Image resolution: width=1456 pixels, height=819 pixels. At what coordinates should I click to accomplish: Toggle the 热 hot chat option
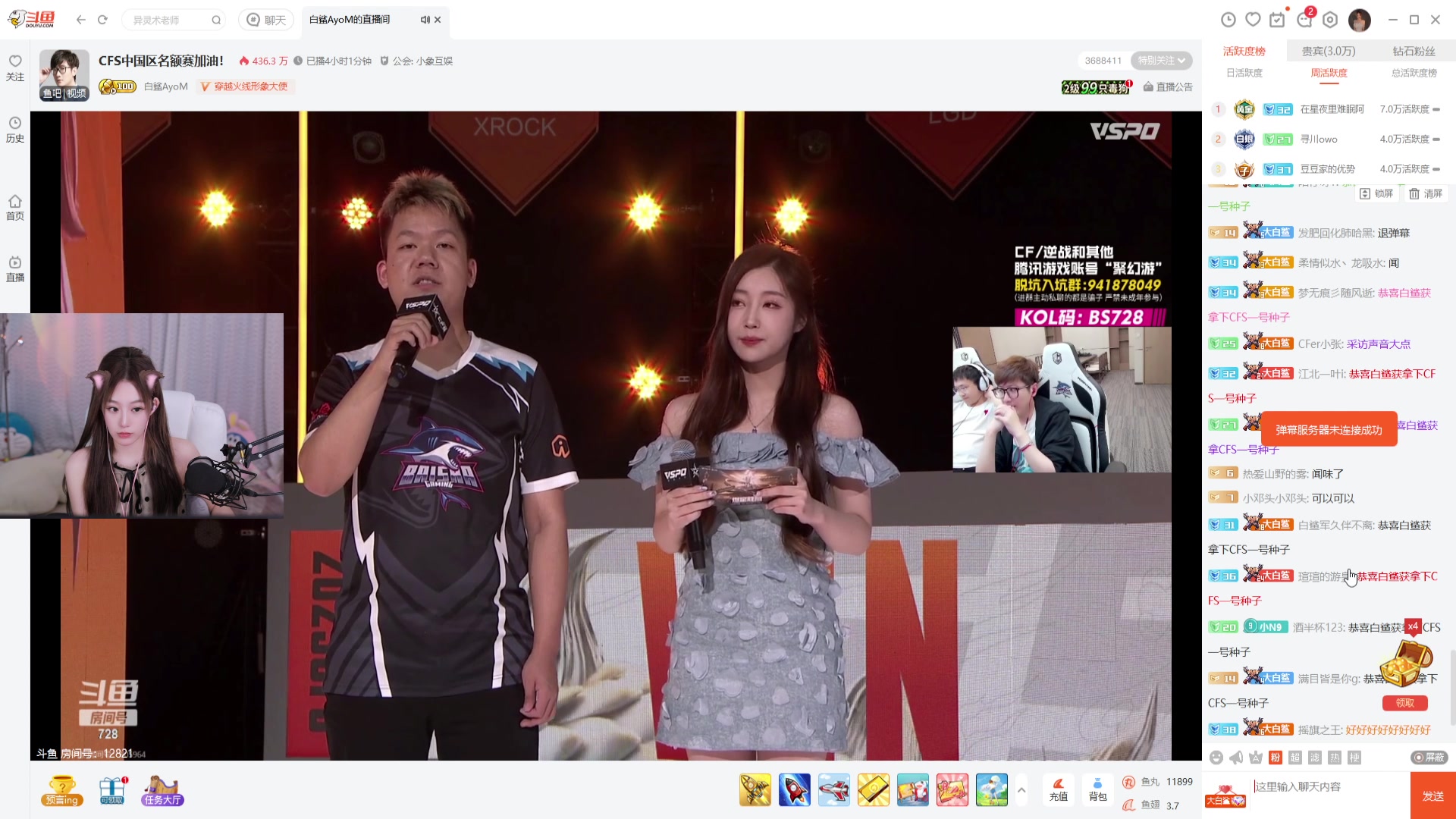pos(1335,758)
